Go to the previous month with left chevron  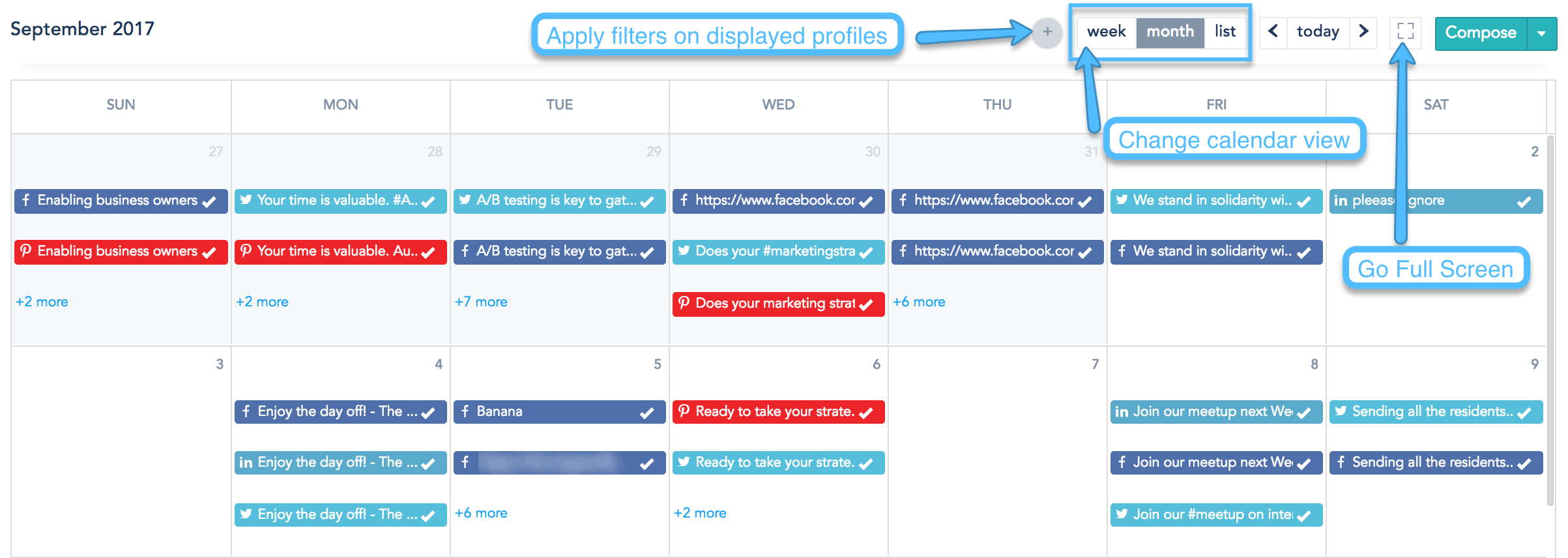tap(1273, 31)
